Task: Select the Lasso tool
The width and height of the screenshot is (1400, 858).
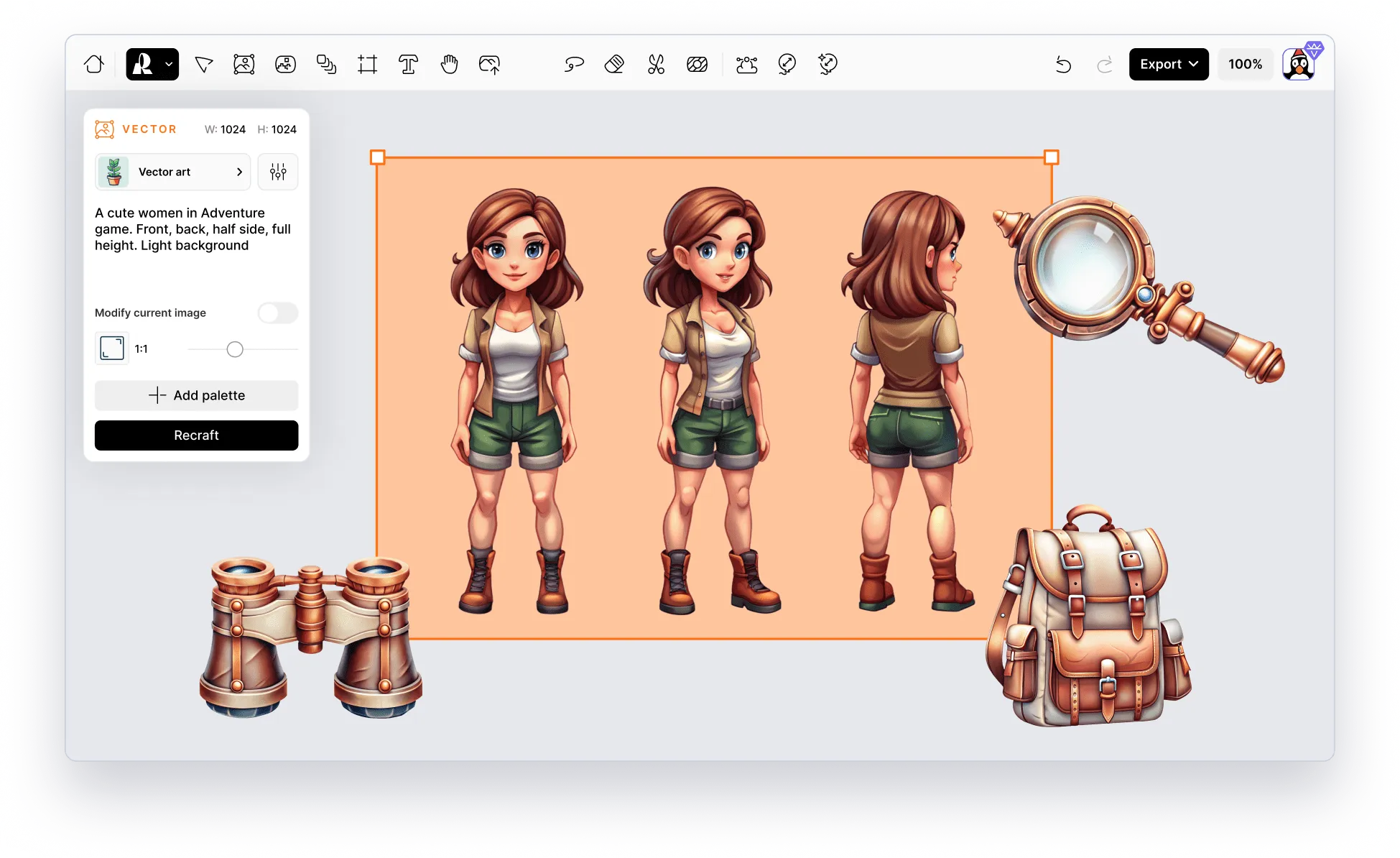Action: point(573,65)
